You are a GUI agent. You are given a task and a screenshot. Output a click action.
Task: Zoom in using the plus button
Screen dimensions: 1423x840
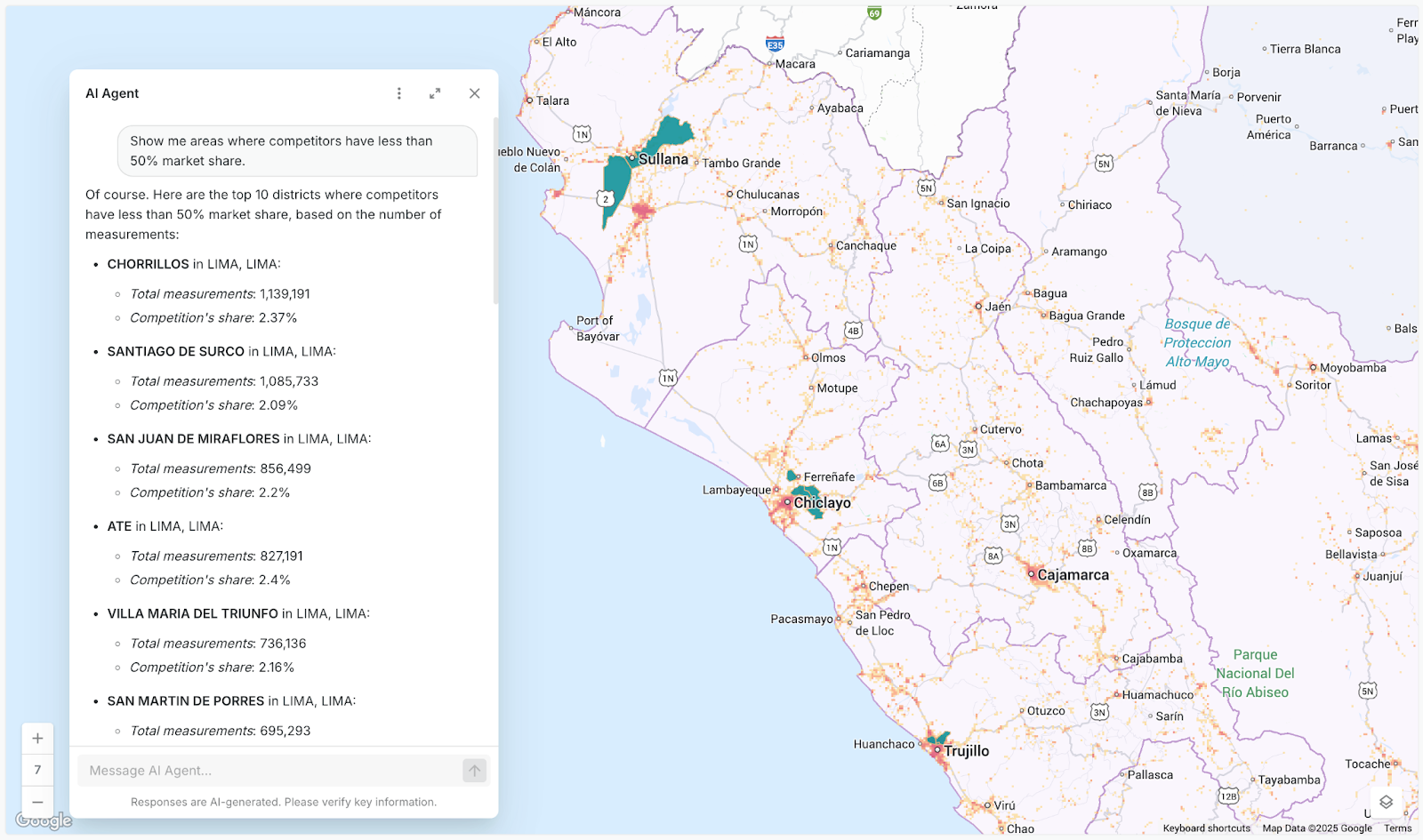(37, 737)
